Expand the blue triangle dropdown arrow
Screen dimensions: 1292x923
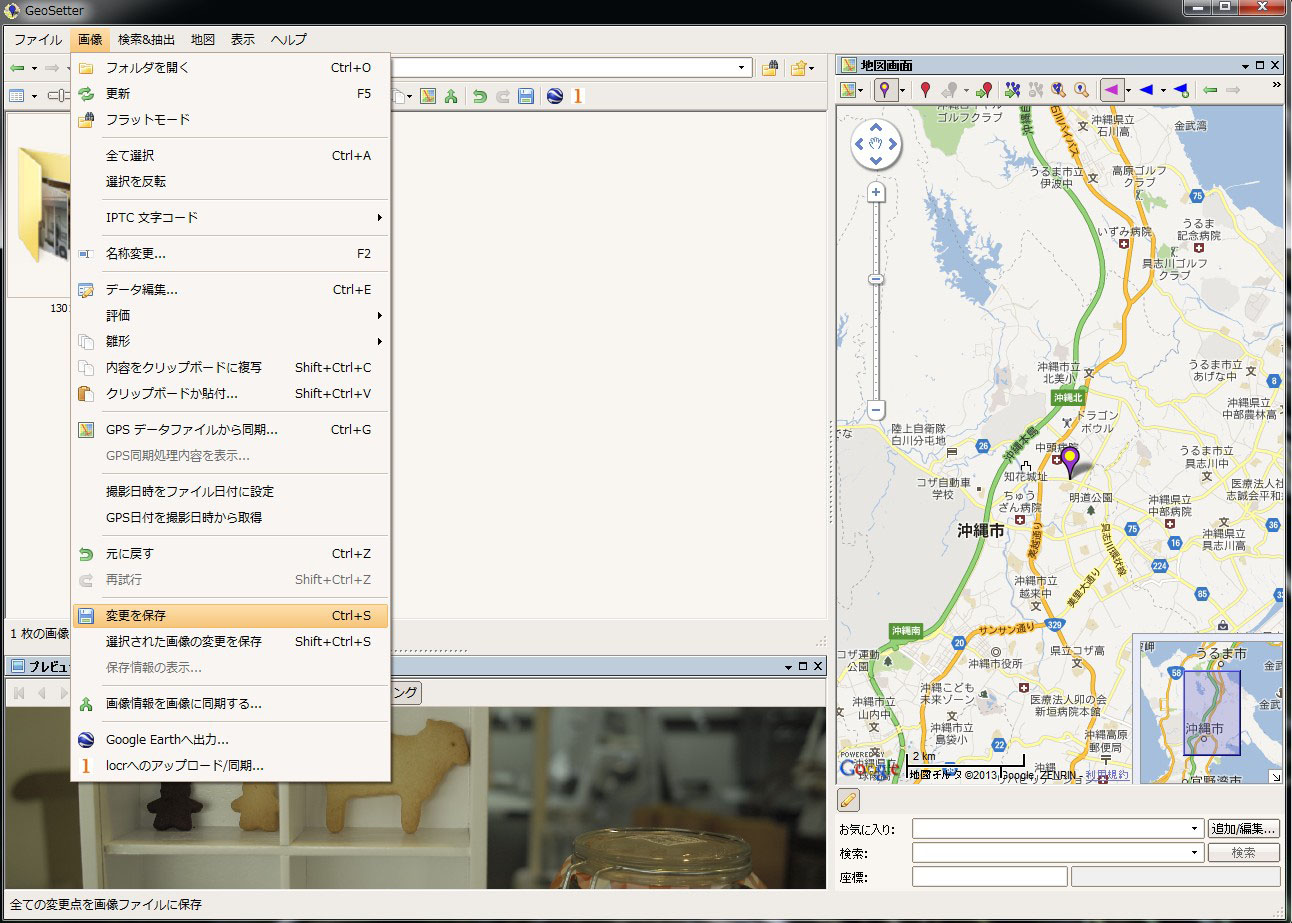1163,91
